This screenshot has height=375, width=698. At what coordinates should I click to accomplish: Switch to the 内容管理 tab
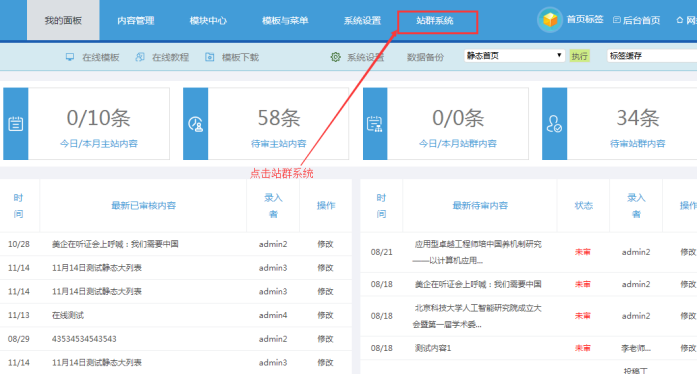click(x=136, y=20)
